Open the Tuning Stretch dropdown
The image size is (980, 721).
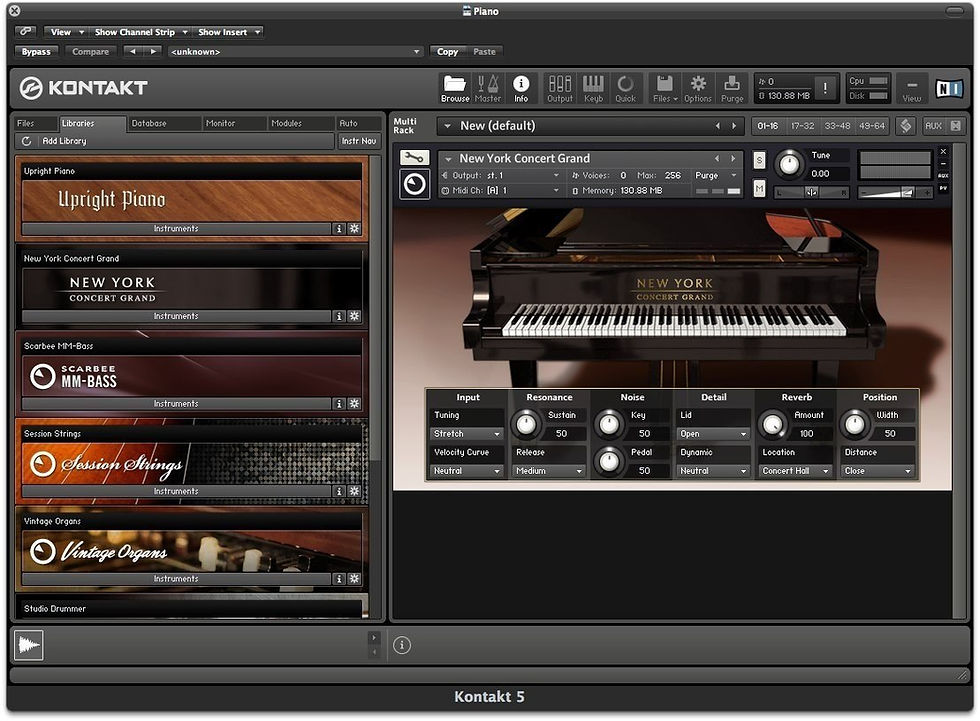tap(467, 434)
